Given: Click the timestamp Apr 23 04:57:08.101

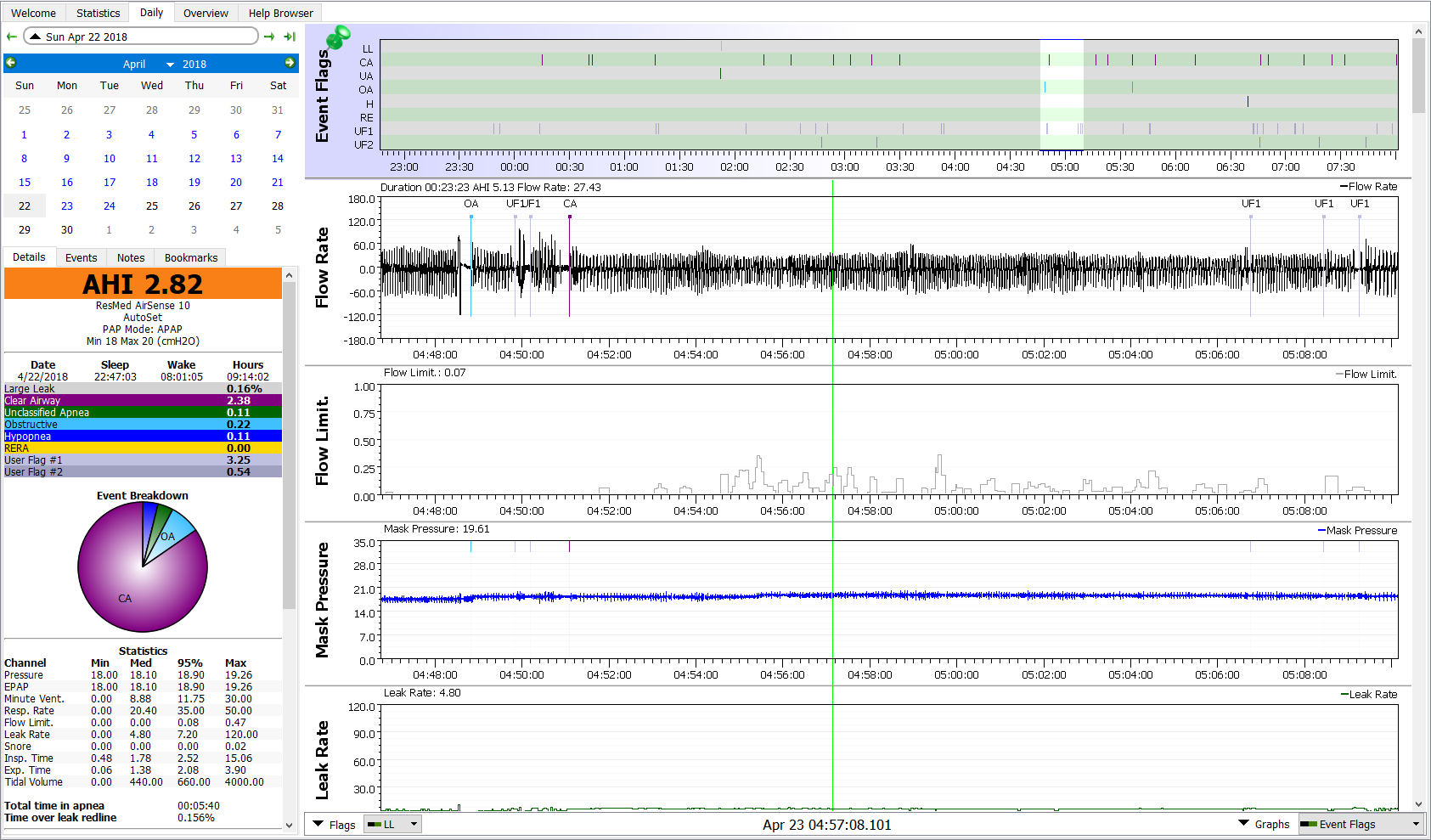Looking at the screenshot, I should pos(827,825).
